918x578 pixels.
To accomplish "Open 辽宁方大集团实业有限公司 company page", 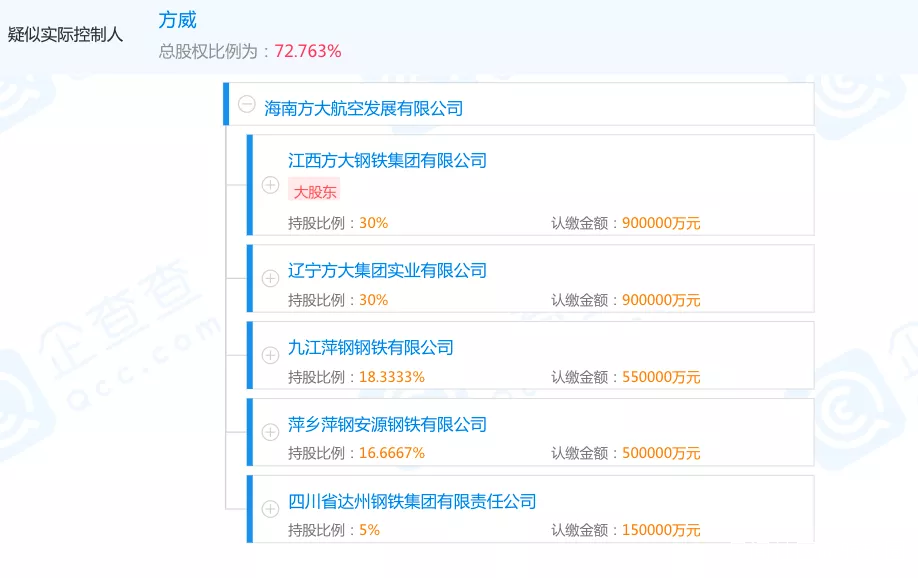I will tap(387, 270).
